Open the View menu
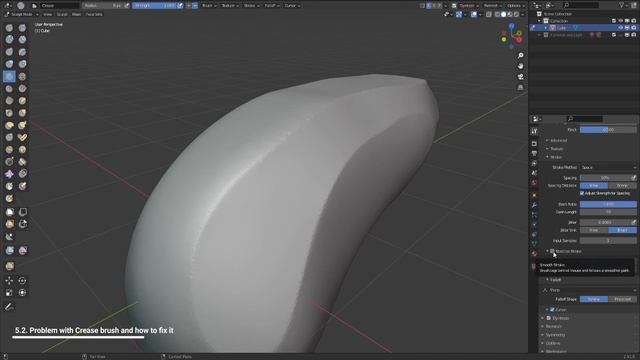Image resolution: width=640 pixels, height=360 pixels. pyautogui.click(x=48, y=14)
